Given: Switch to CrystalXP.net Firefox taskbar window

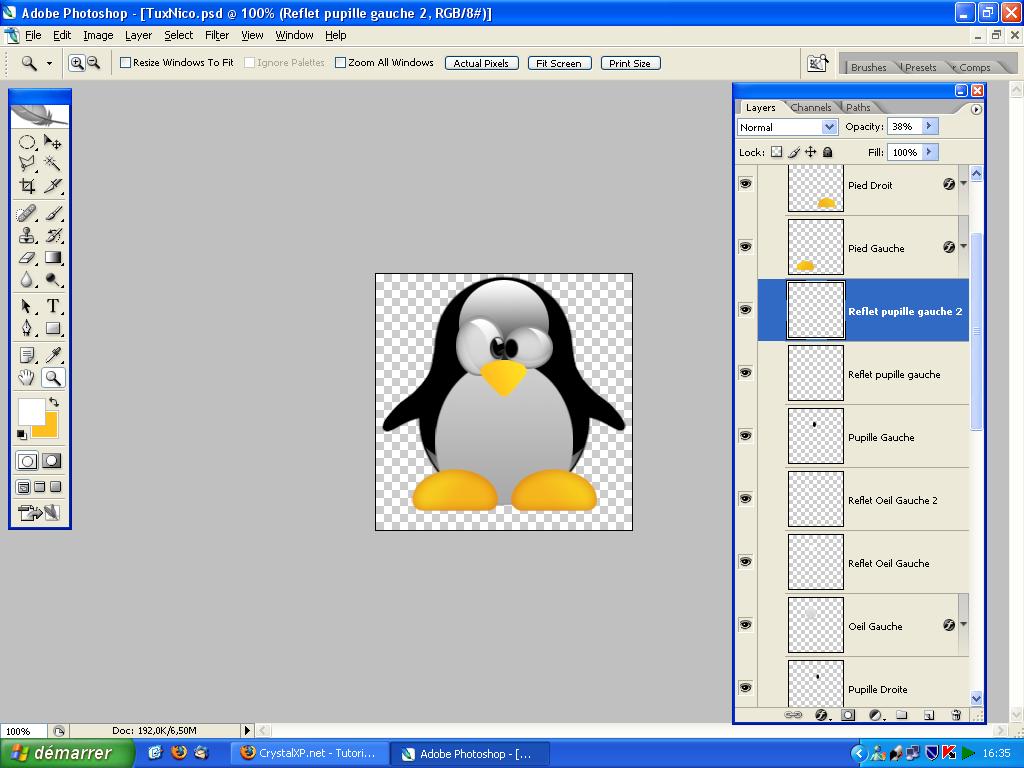Looking at the screenshot, I should click(x=308, y=753).
